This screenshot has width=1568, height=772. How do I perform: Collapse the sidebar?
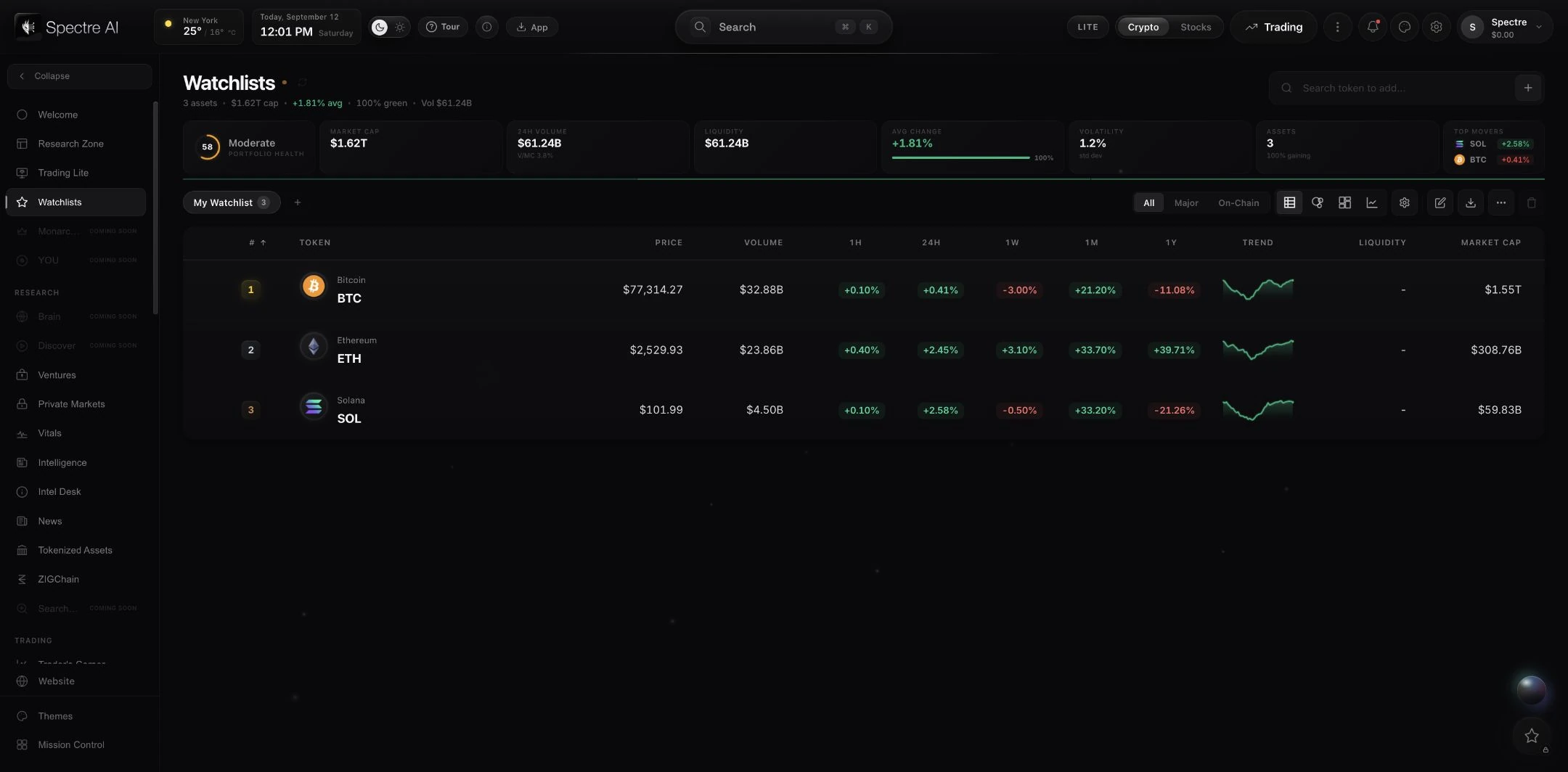[79, 76]
